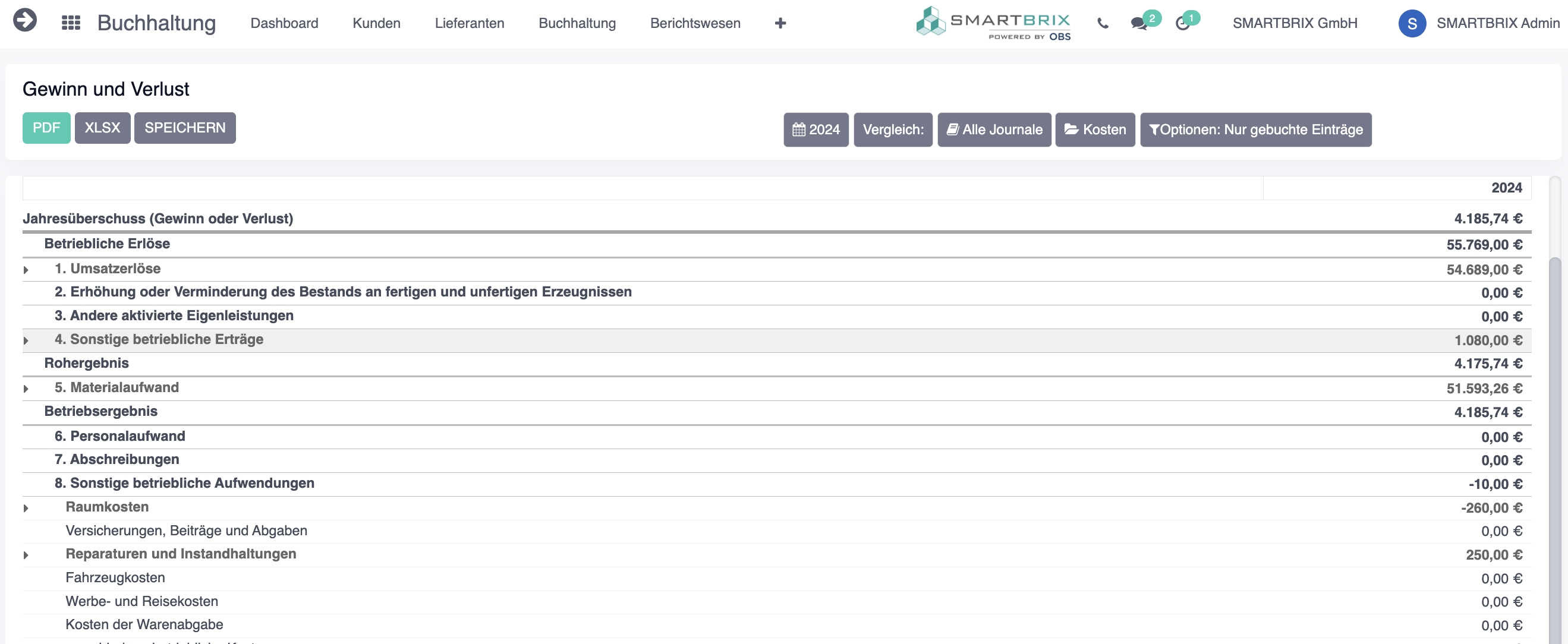The image size is (1568, 644).
Task: Click the plus icon in the navigation bar
Action: (x=780, y=23)
